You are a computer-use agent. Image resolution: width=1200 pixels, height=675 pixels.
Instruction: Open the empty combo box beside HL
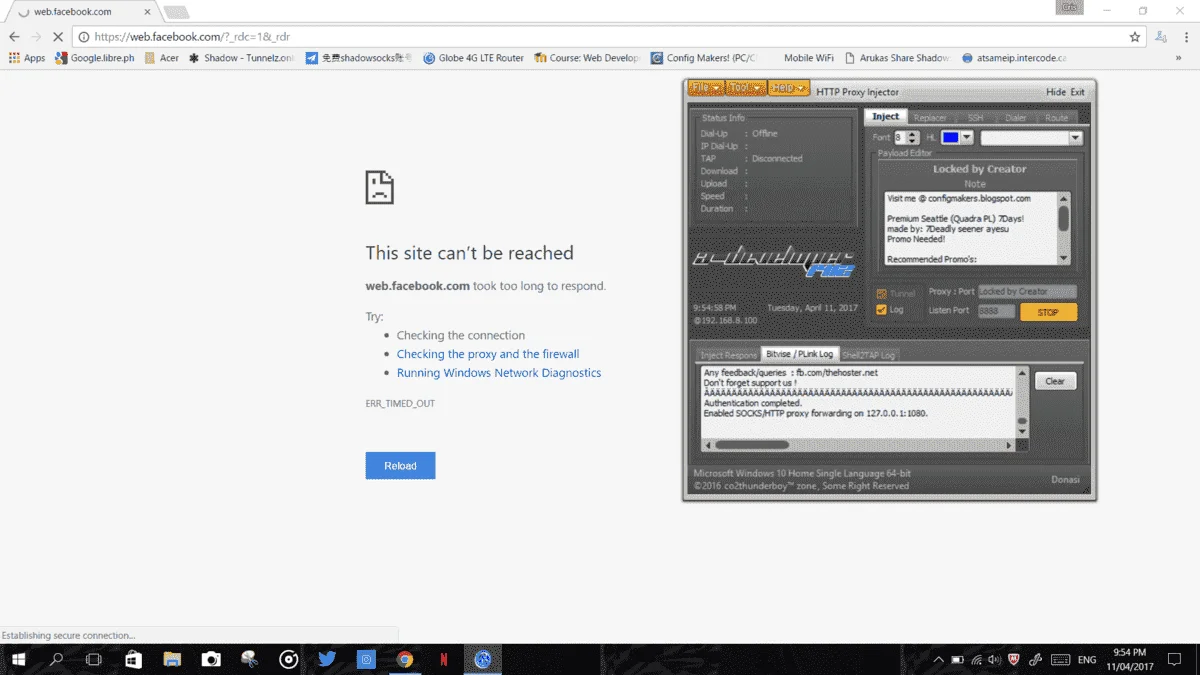[1031, 138]
